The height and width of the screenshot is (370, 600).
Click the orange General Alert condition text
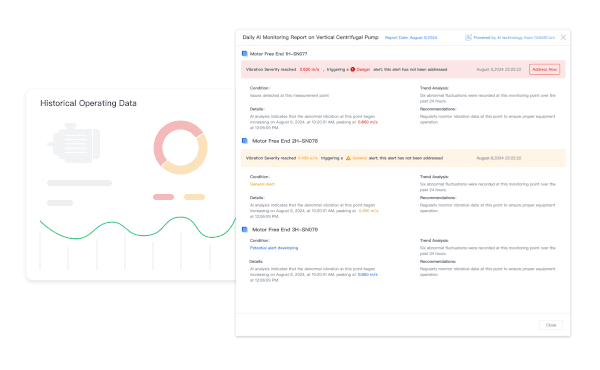262,184
